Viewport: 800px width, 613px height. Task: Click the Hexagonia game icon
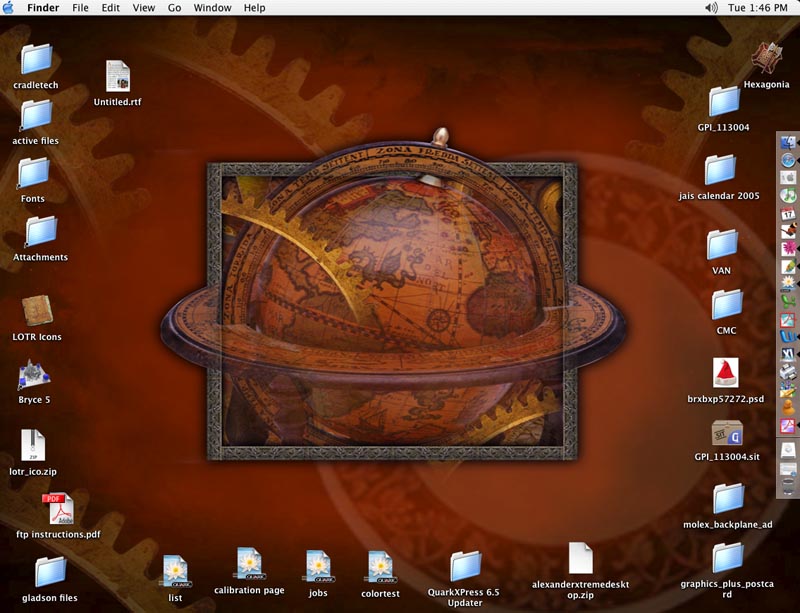(x=766, y=58)
